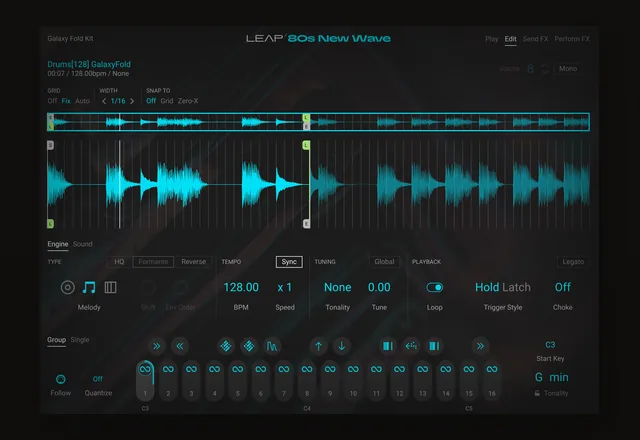Click the waveform overview strip

point(318,122)
